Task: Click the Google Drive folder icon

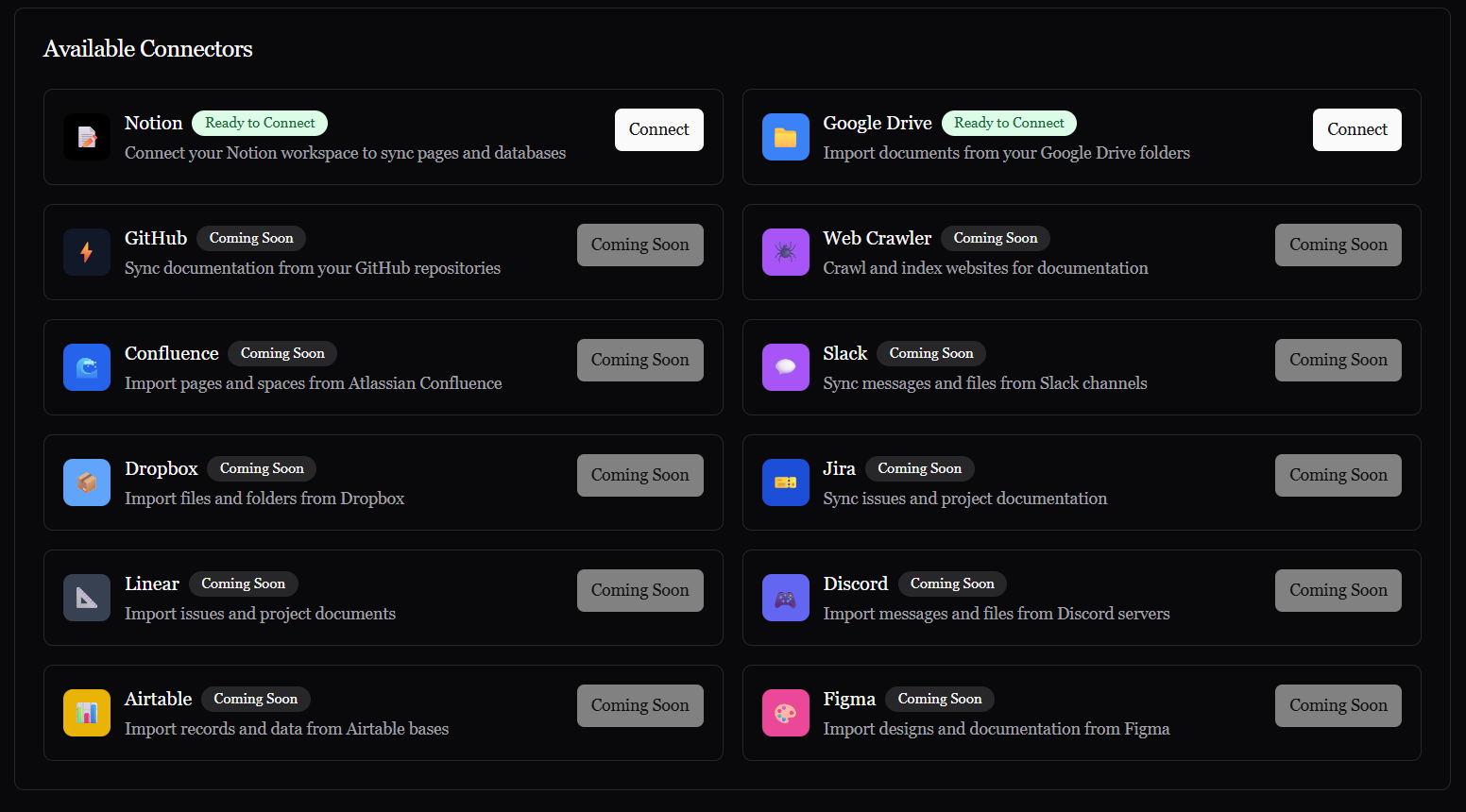Action: [786, 137]
